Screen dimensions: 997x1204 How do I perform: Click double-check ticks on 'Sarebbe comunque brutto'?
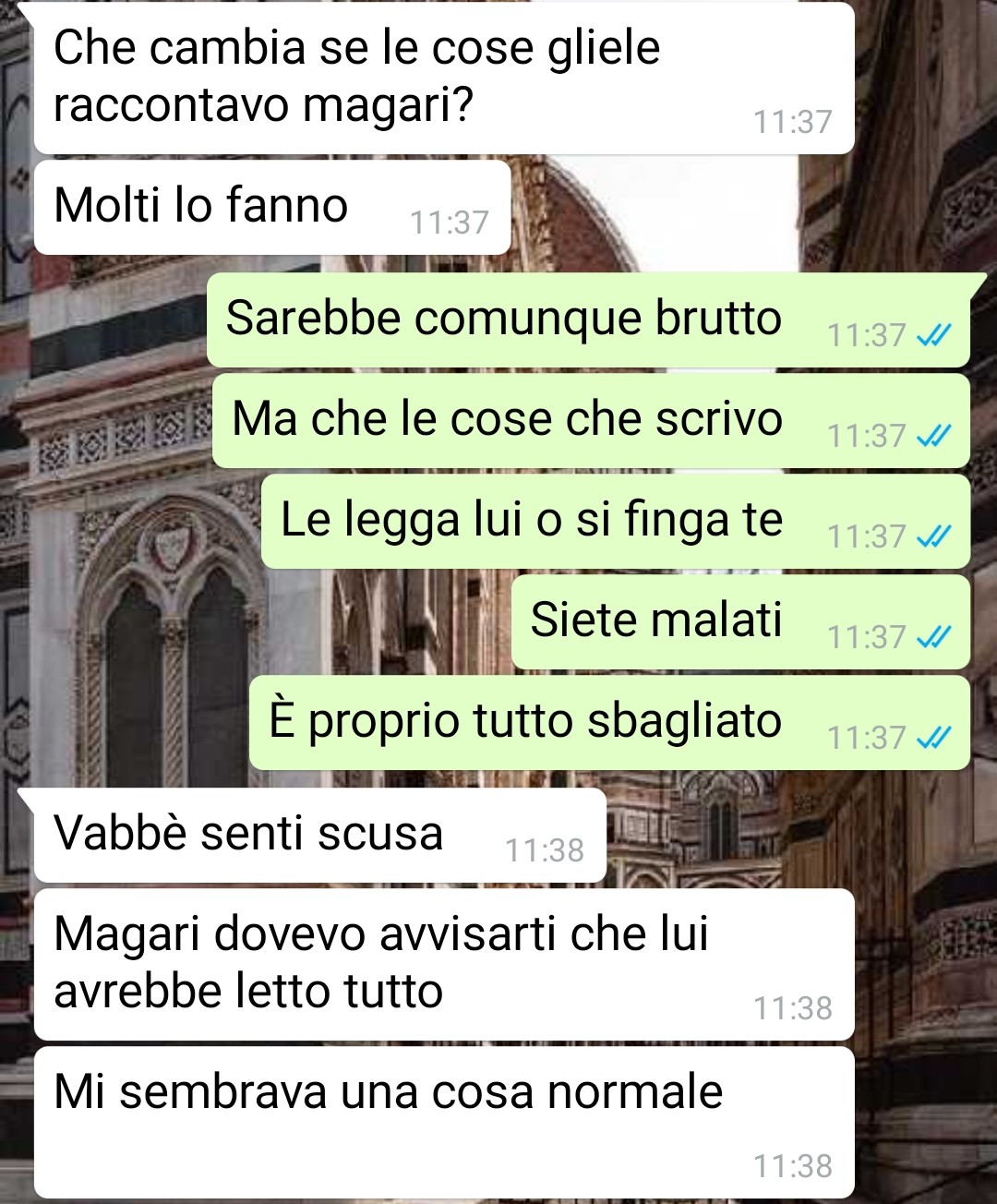click(x=933, y=335)
